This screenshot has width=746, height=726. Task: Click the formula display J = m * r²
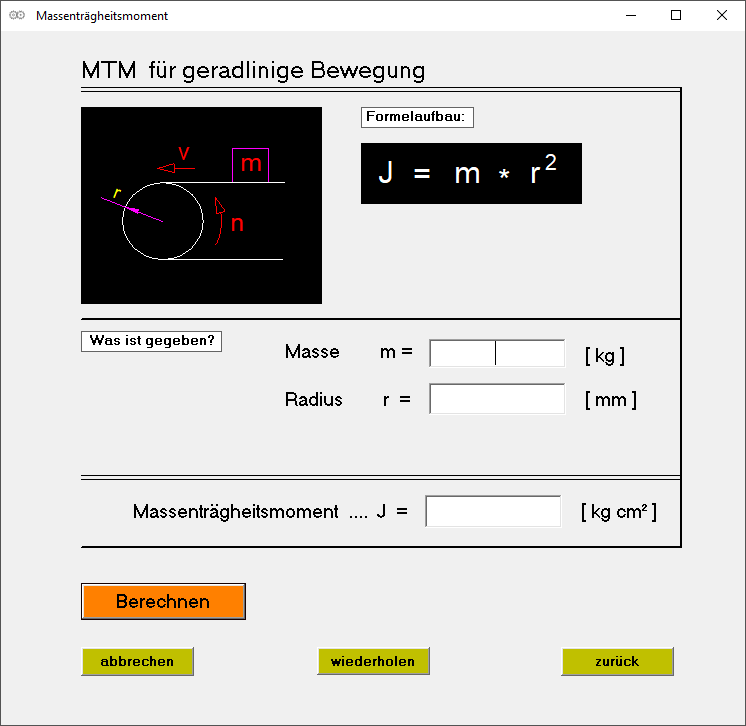(x=471, y=173)
